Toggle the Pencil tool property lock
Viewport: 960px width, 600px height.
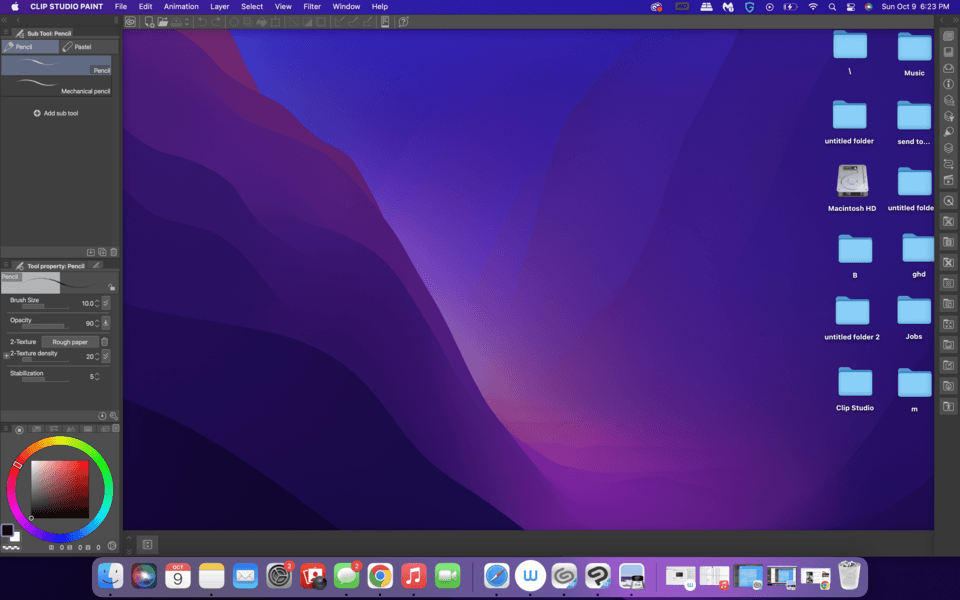click(111, 287)
